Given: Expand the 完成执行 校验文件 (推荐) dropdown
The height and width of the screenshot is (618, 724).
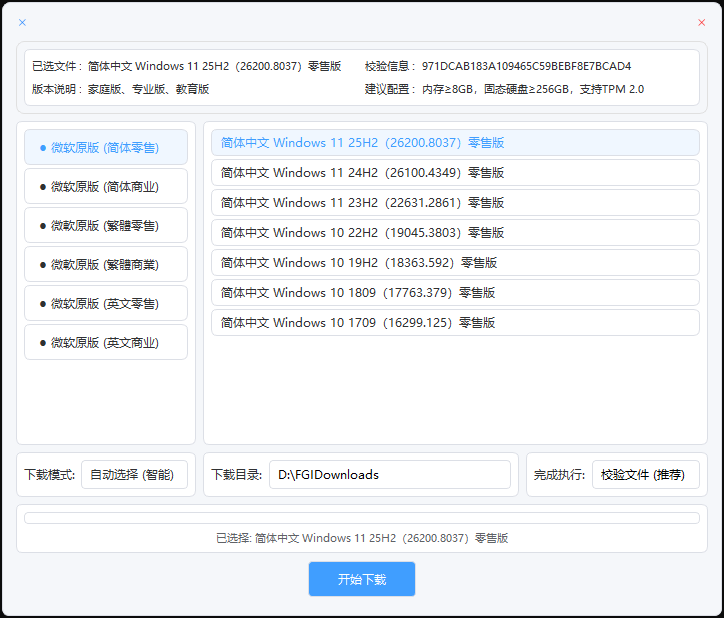Looking at the screenshot, I should click(645, 475).
